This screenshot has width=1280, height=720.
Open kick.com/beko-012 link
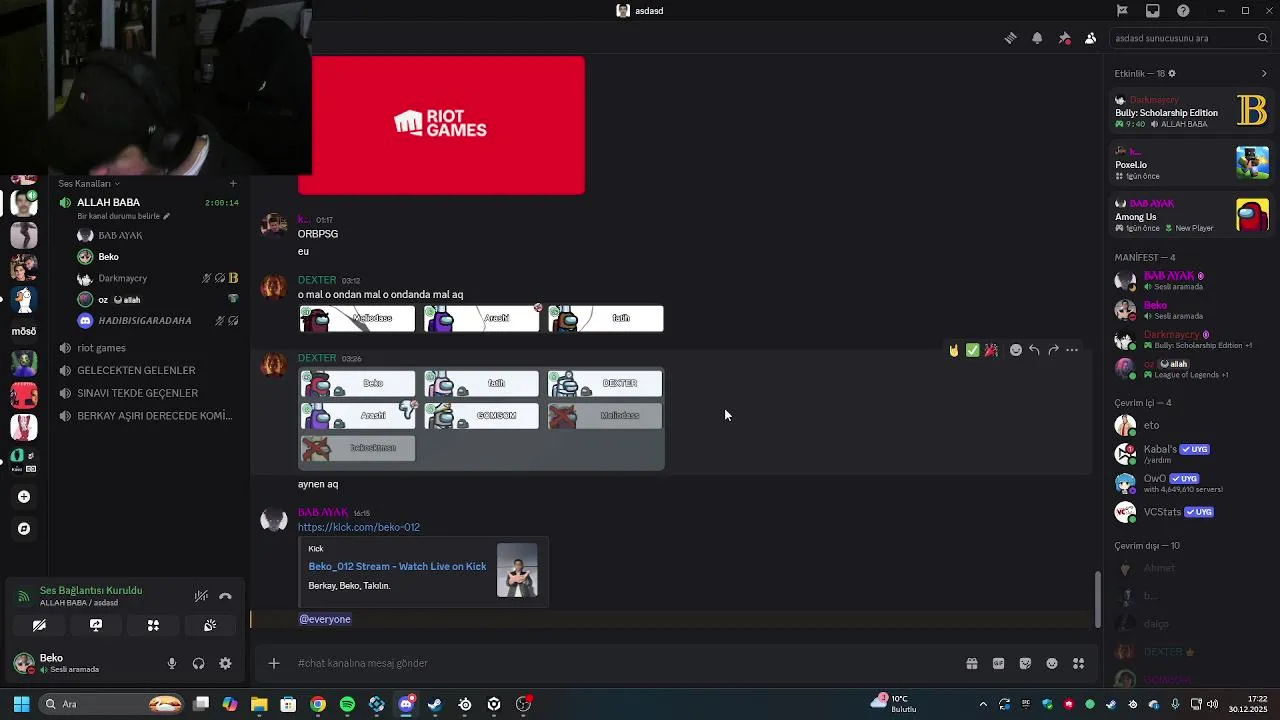358,527
